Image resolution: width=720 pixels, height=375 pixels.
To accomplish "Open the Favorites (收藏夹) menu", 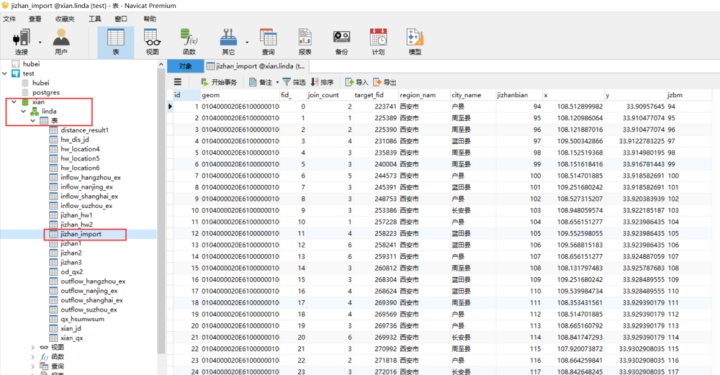I will (x=65, y=19).
